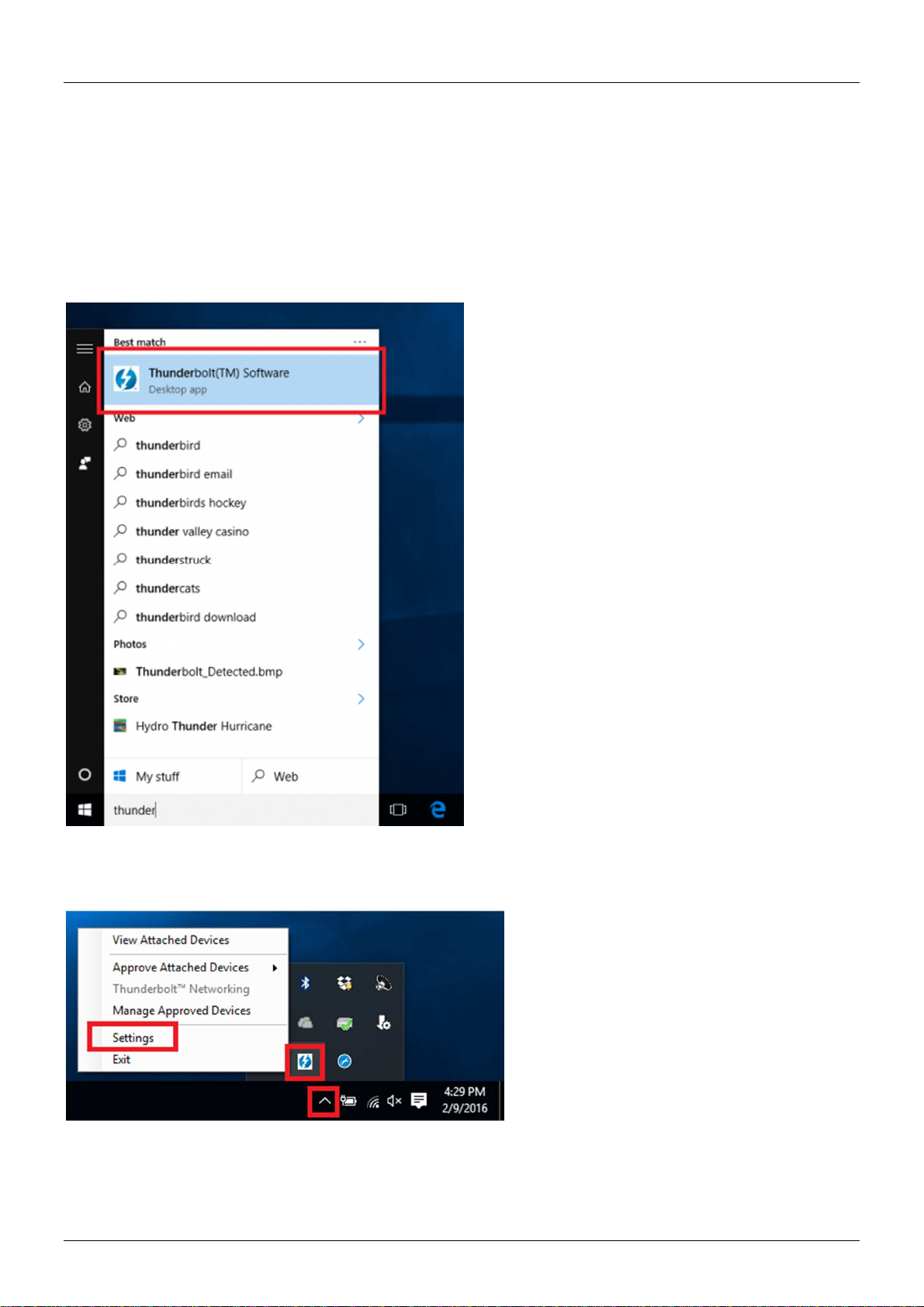Click the drive with green check tray icon
The width and height of the screenshot is (924, 1307).
pos(344,1023)
